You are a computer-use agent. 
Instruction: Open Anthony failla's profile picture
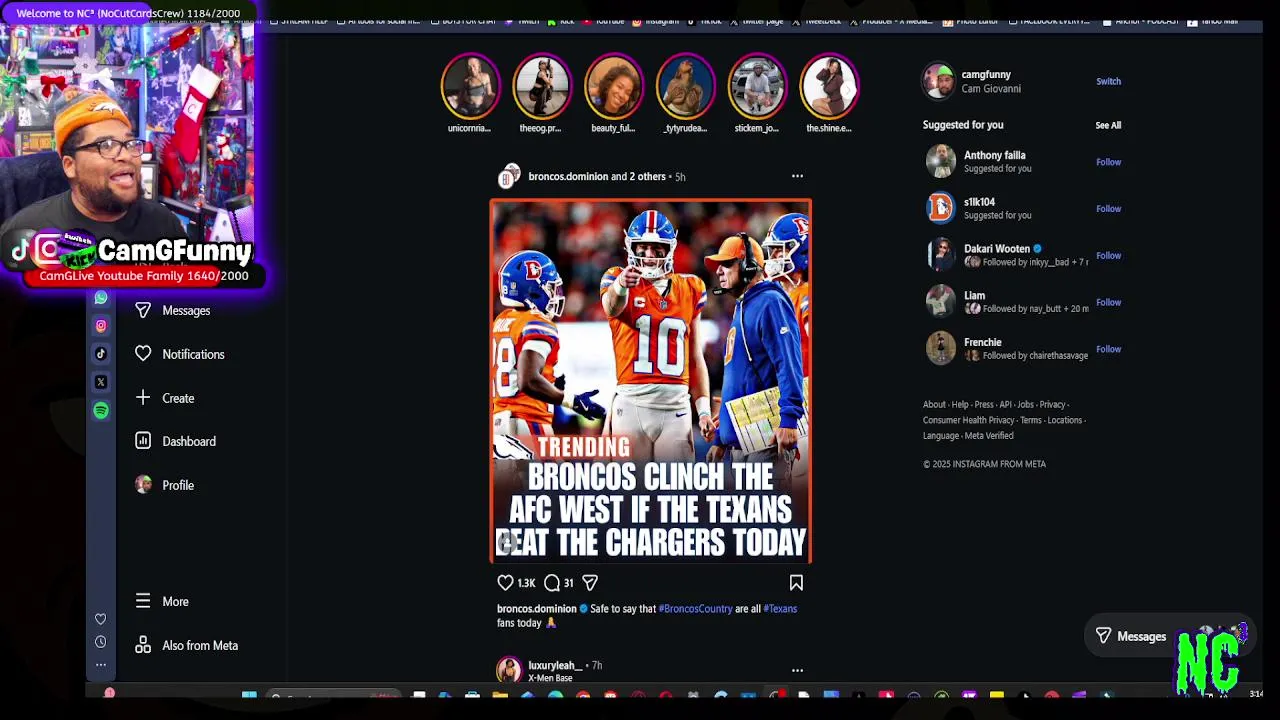(940, 161)
